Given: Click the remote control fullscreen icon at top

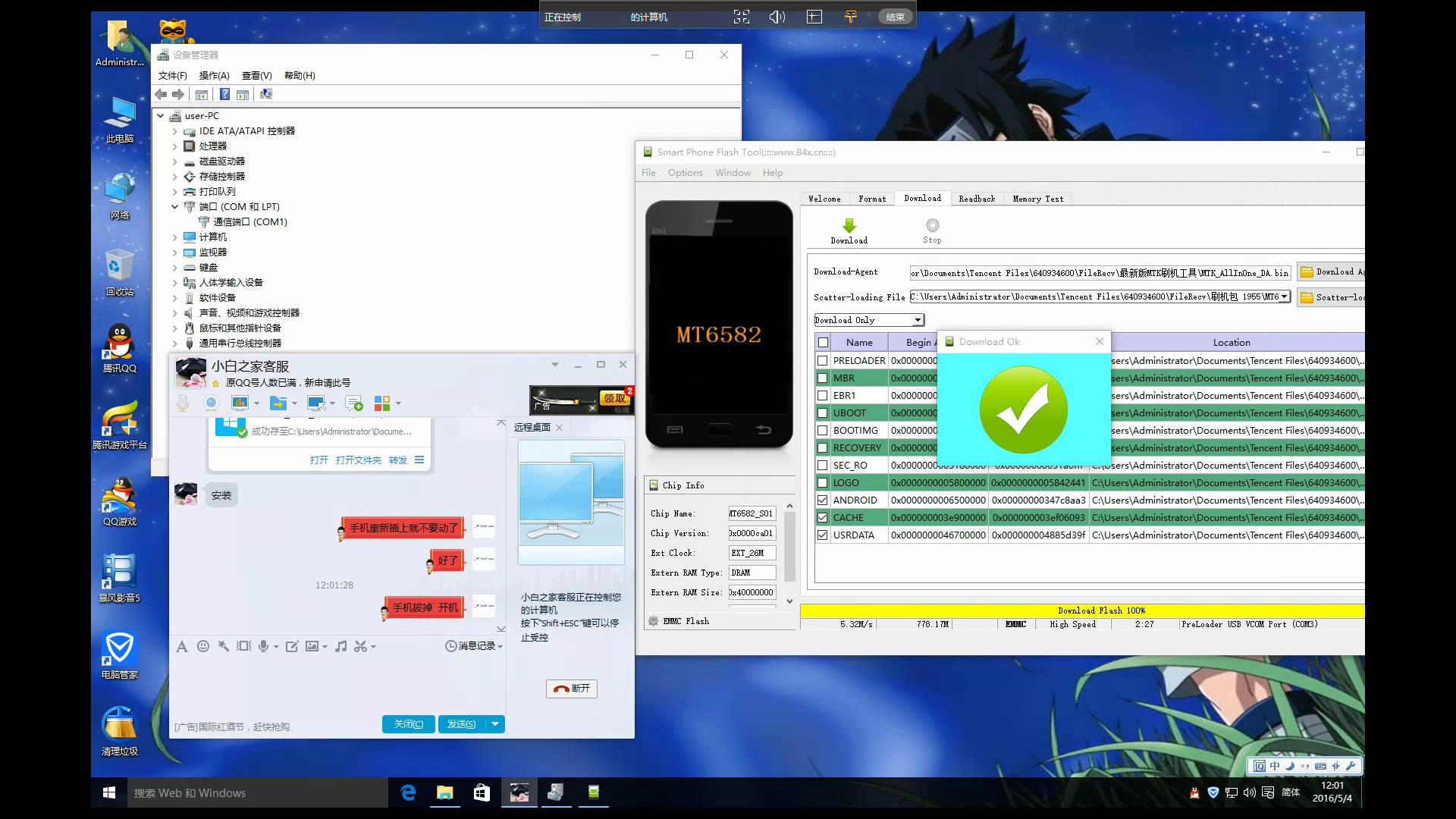Looking at the screenshot, I should point(741,17).
